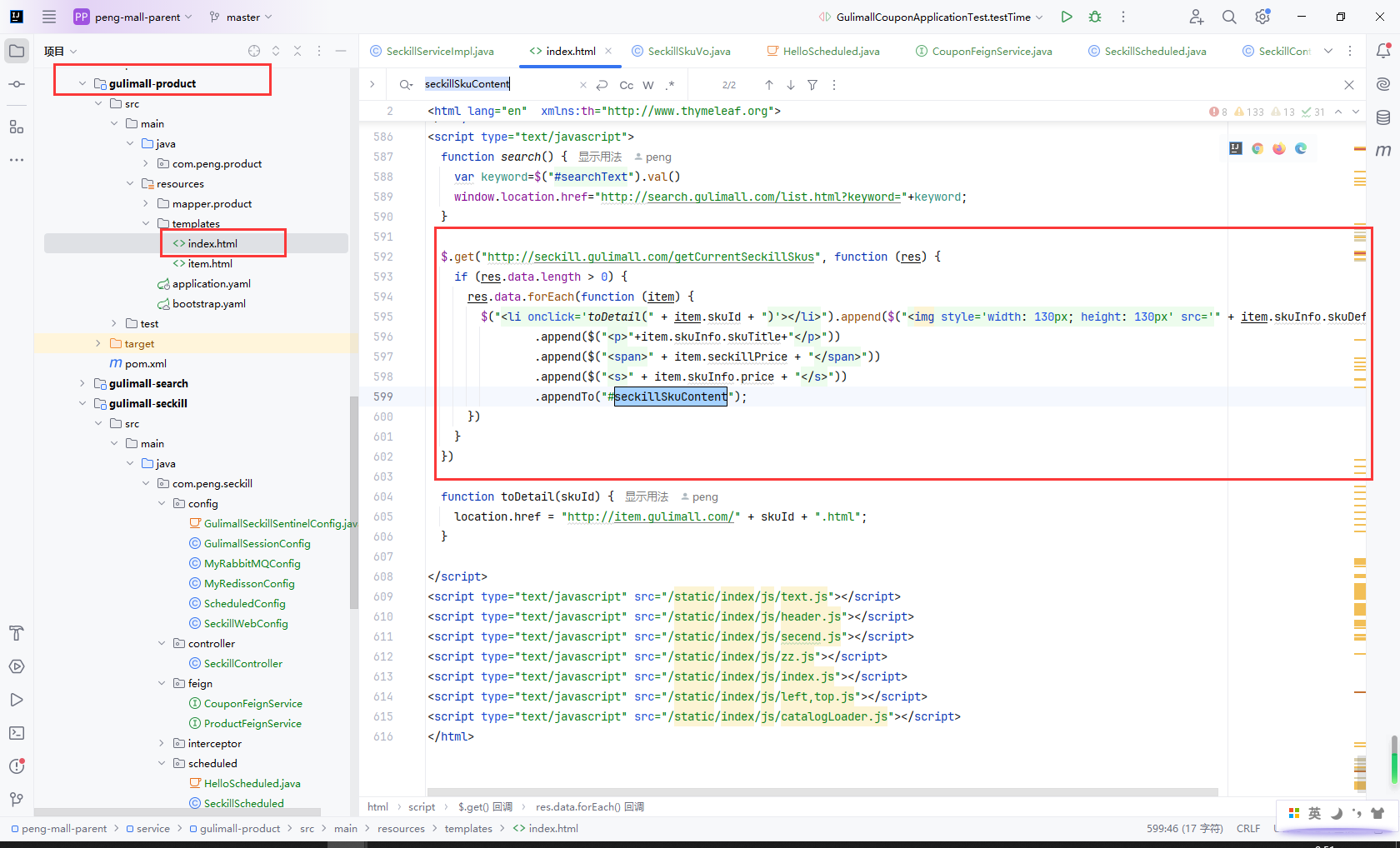Viewport: 1400px width, 848px height.
Task: Open the Notifications bell
Action: [x=1383, y=51]
